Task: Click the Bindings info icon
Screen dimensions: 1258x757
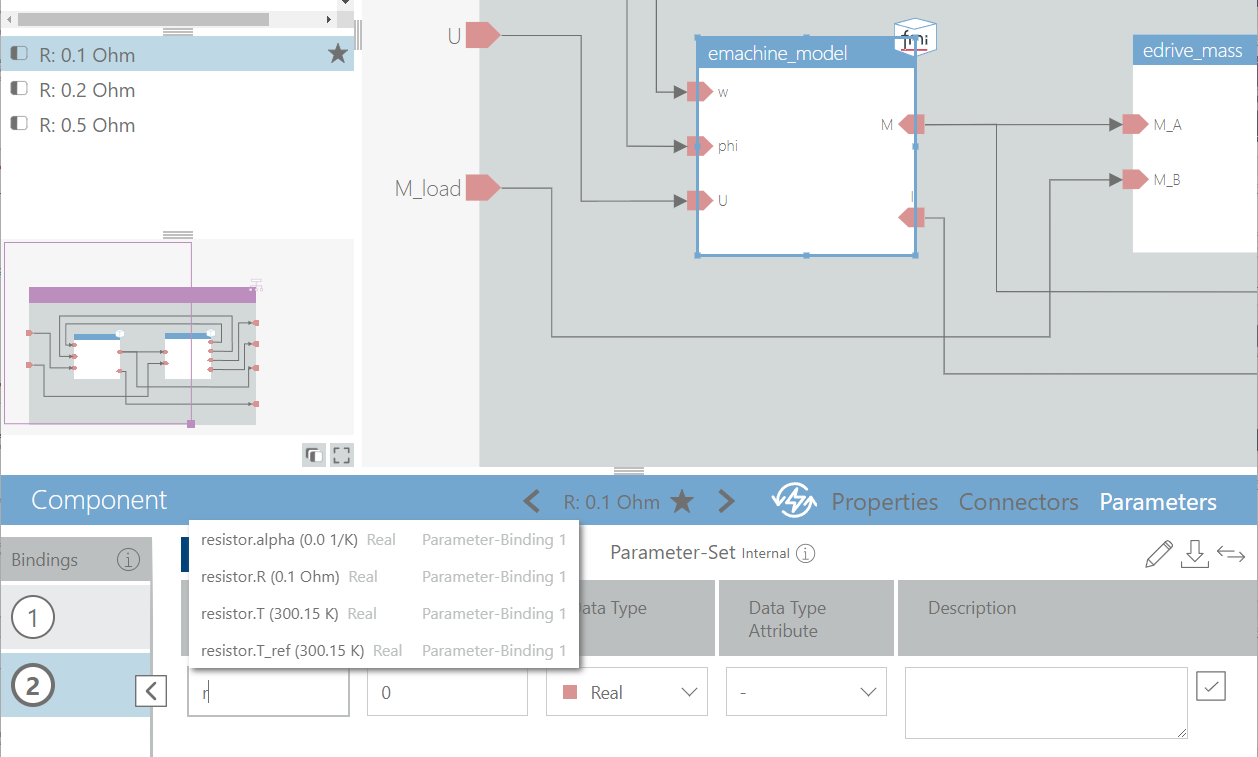Action: pos(128,560)
